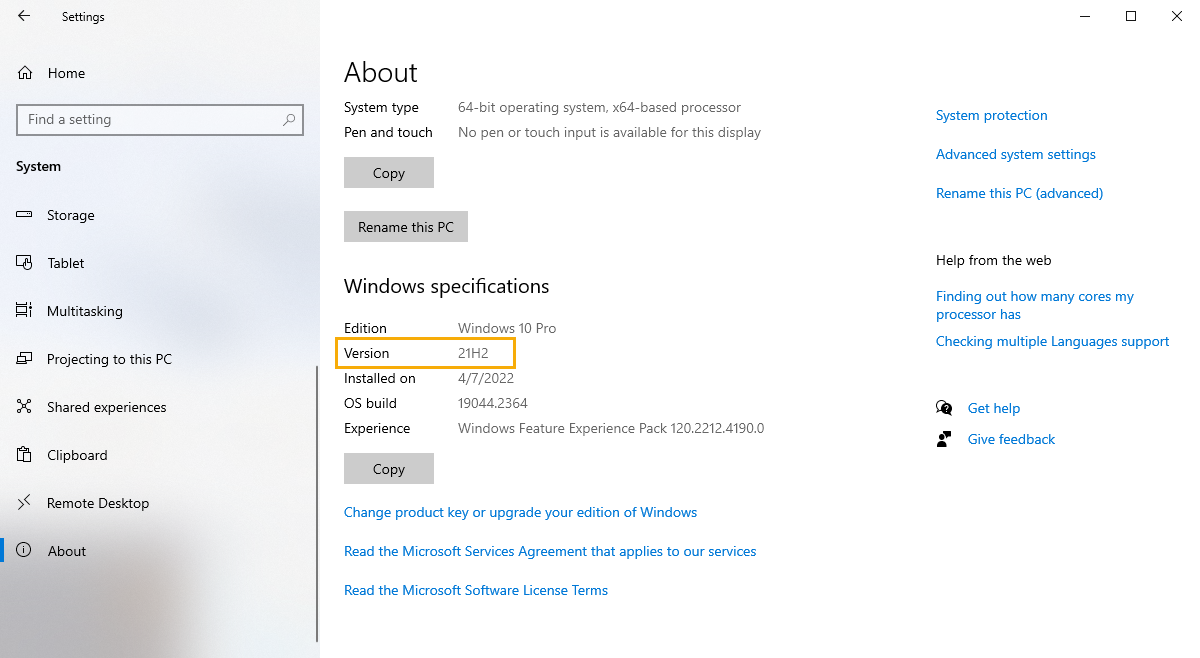1200x658 pixels.
Task: Maximize the Settings window
Action: 1131,16
